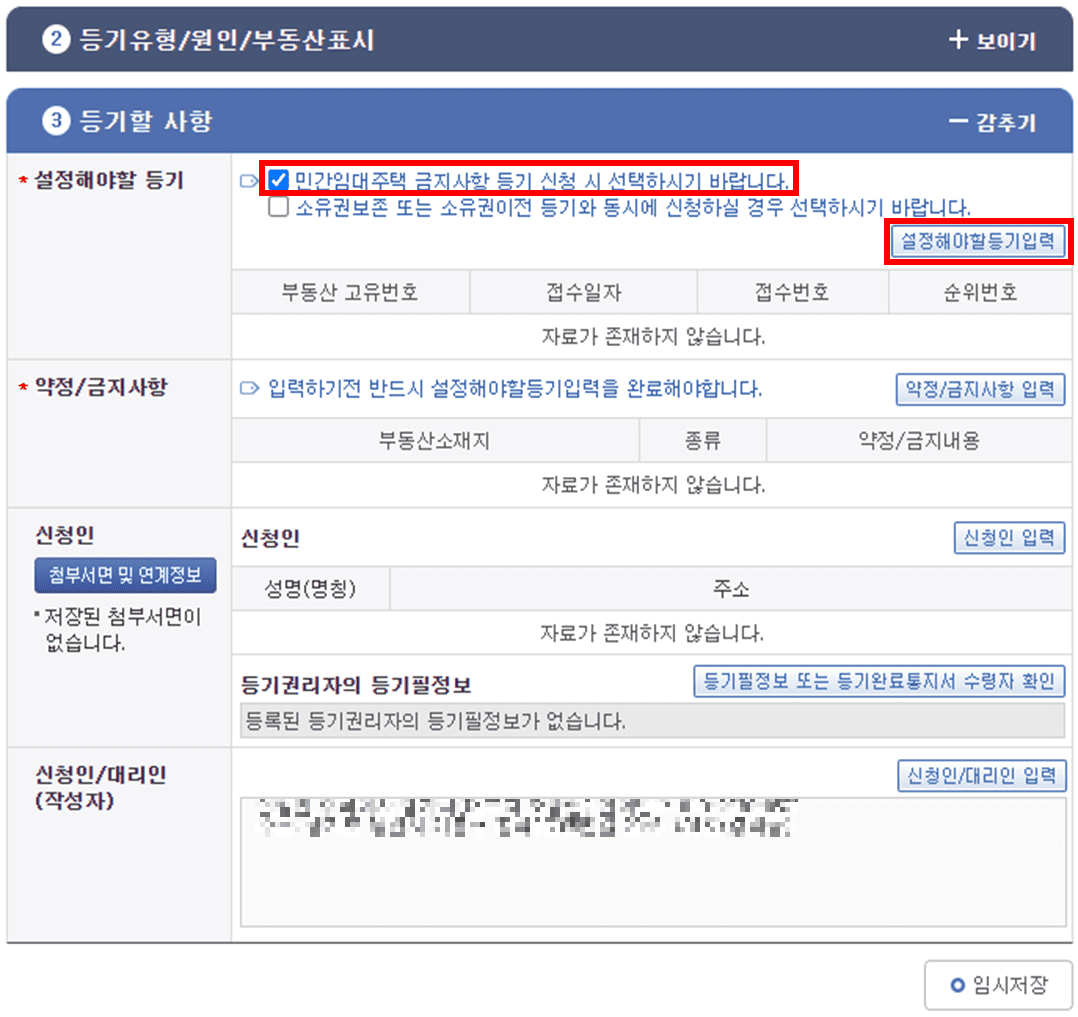Click 등기권리자의 등기필정보 heading
This screenshot has width=1078, height=1017.
tap(356, 685)
